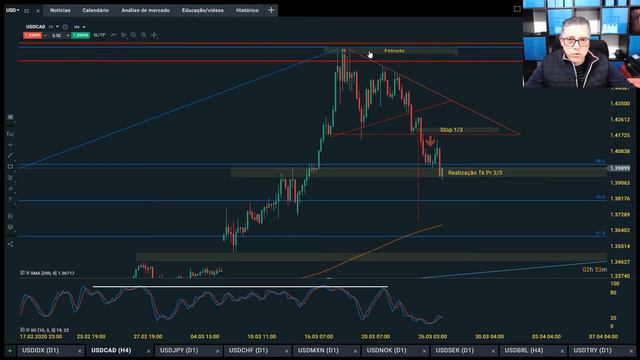Close the USDMXN (D1) chart tab
This screenshot has width=640, height=360.
click(x=355, y=351)
